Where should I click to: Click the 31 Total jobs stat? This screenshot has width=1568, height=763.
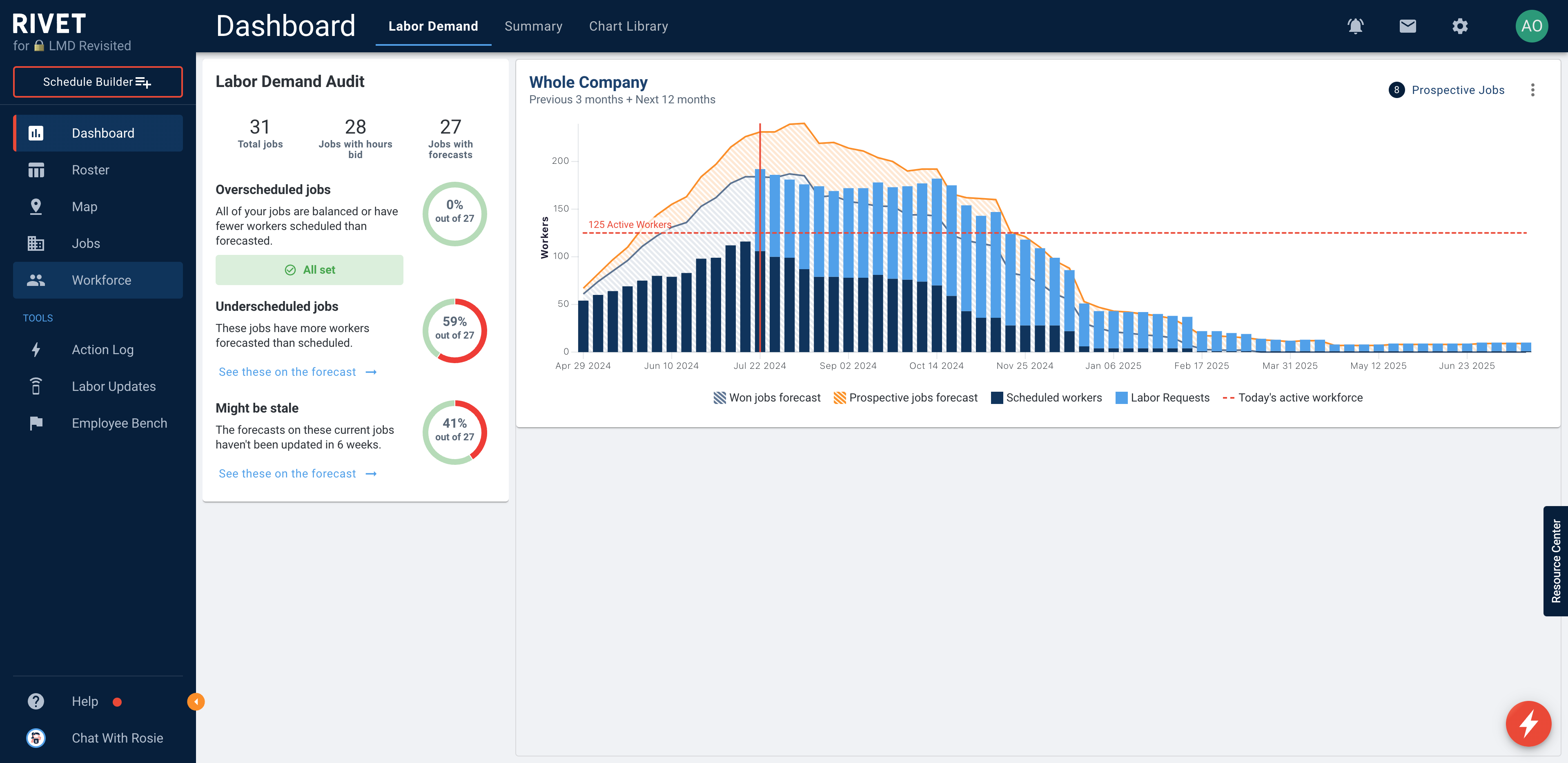point(260,133)
